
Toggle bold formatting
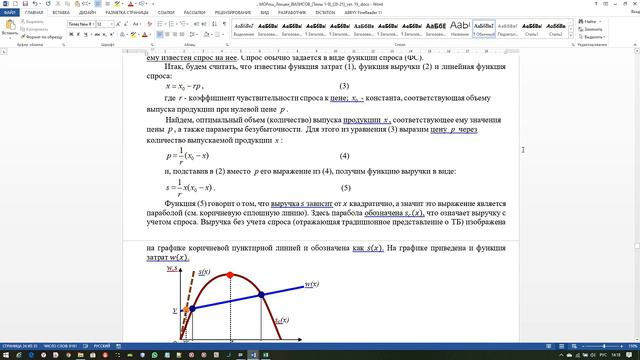[71, 35]
